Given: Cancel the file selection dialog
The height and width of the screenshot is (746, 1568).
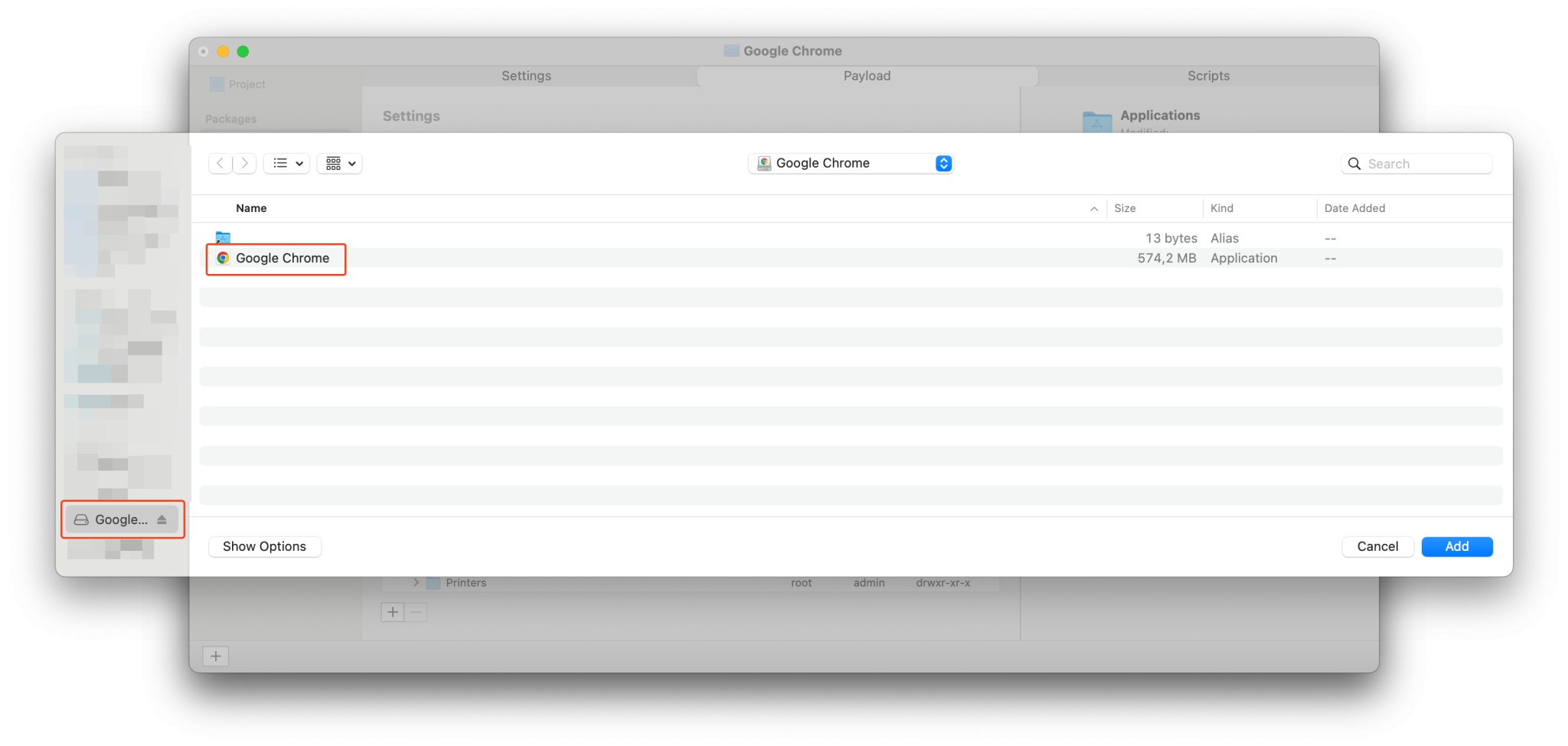Looking at the screenshot, I should 1377,546.
